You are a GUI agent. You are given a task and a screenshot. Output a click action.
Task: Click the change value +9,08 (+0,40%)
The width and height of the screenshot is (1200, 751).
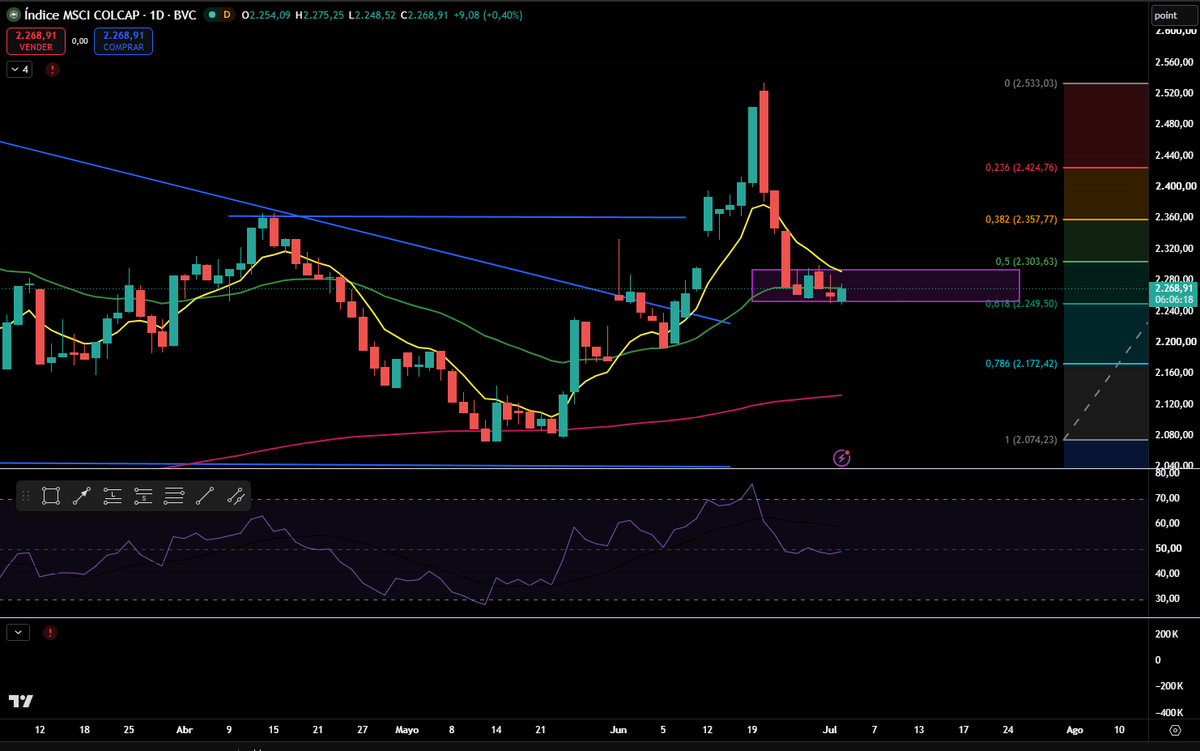(489, 14)
